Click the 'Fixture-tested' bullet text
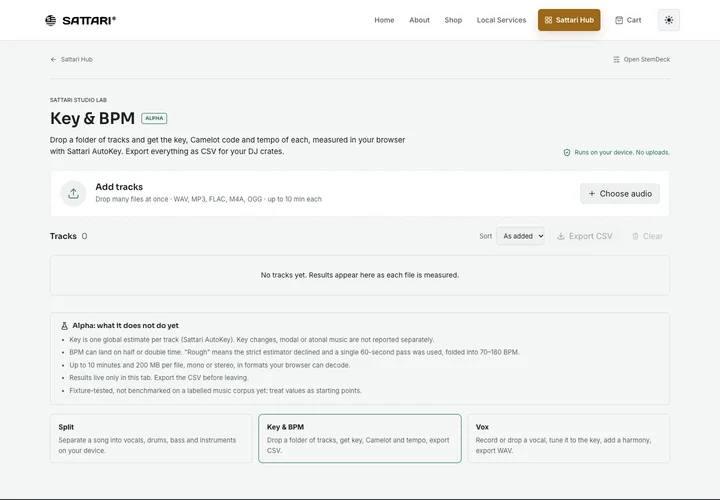 coord(215,391)
